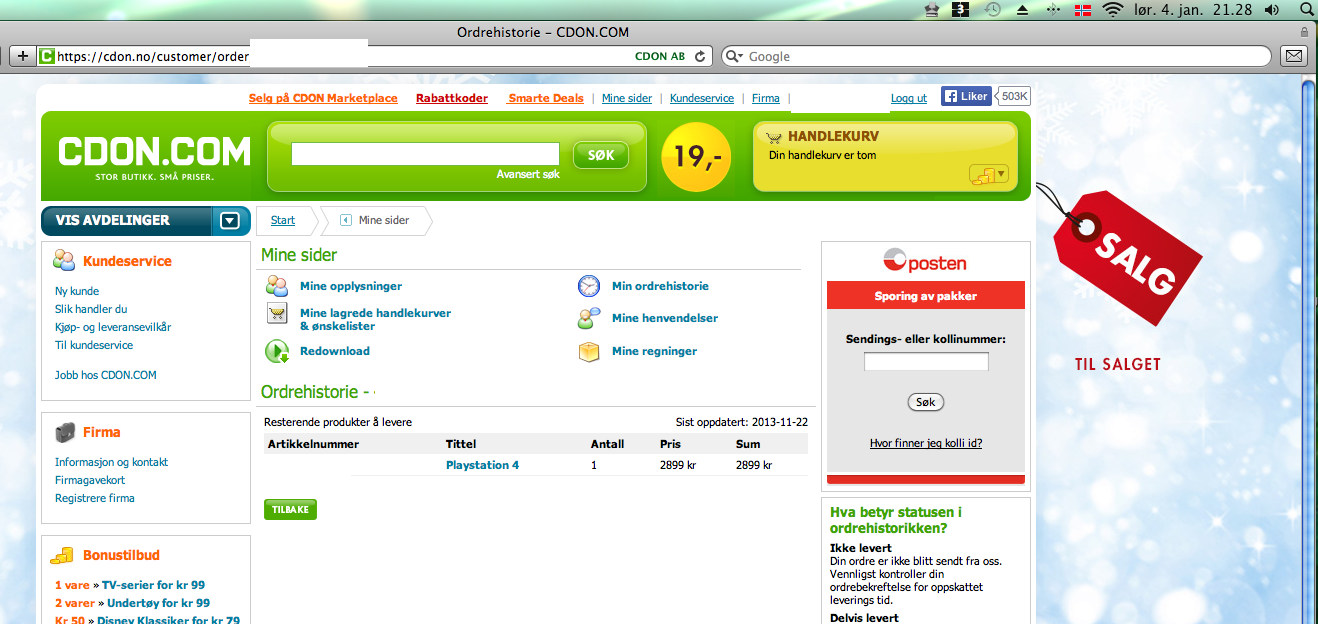Open TV-serier for kr 99 offer
This screenshot has height=624, width=1318.
tap(153, 585)
